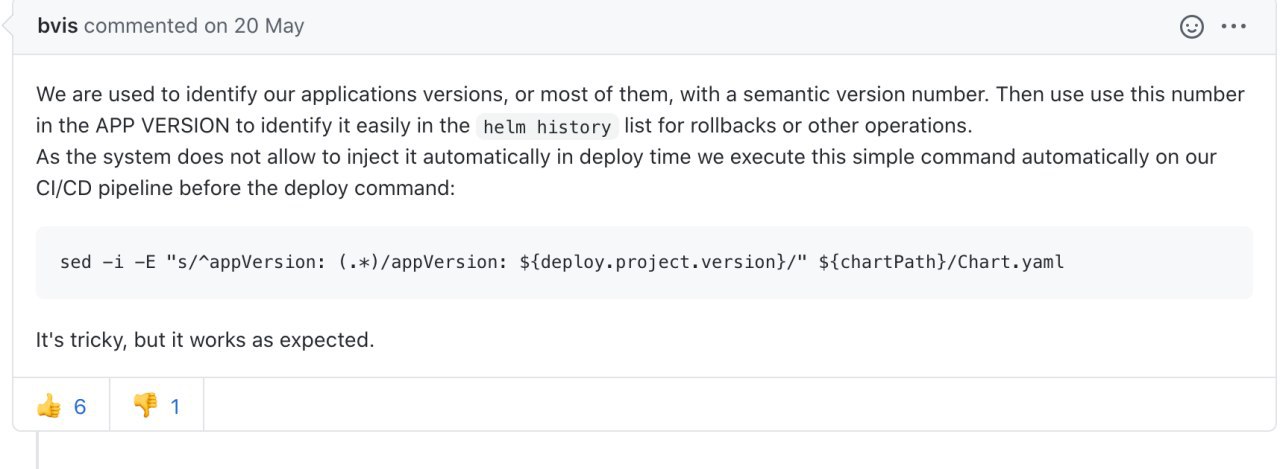Screen dimensions: 1280x469
Task: Click the 'APP VERSION' text in paragraph
Action: coord(161,126)
